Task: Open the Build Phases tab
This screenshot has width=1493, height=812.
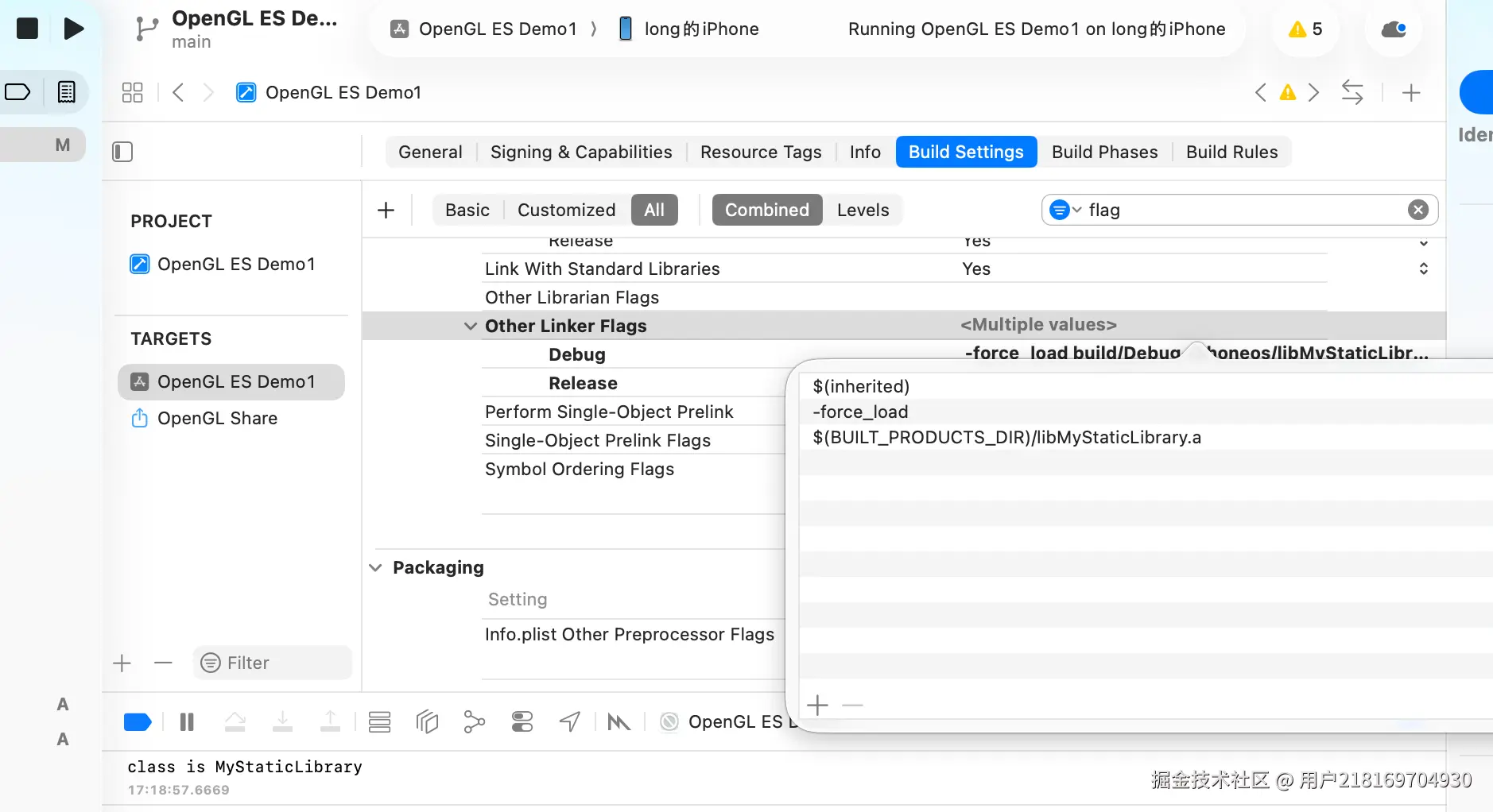Action: tap(1104, 152)
